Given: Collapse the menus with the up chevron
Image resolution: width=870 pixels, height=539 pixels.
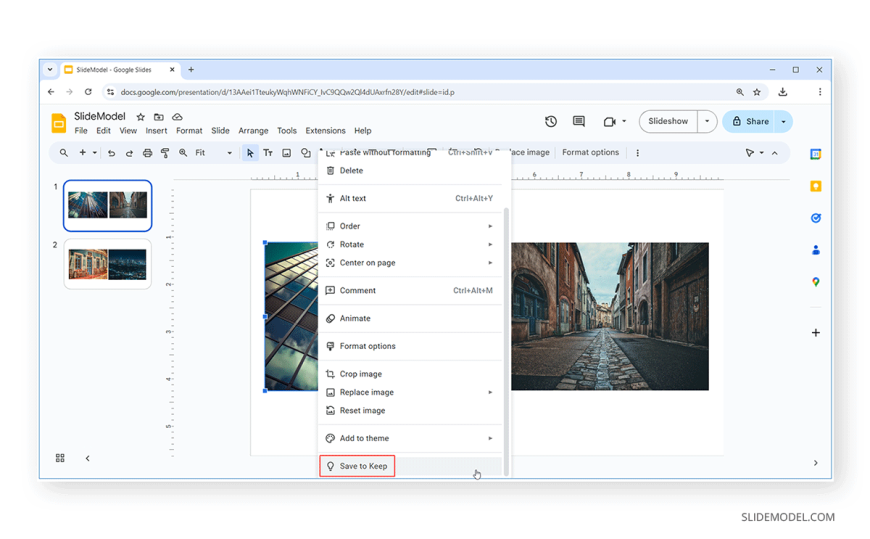Looking at the screenshot, I should [x=775, y=153].
